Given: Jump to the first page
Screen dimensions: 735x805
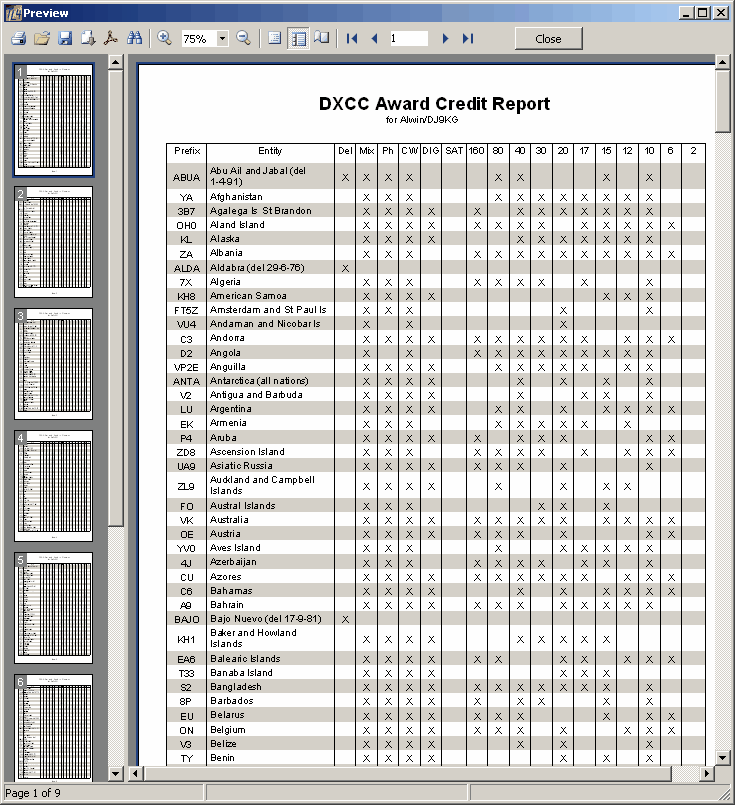Looking at the screenshot, I should click(352, 39).
